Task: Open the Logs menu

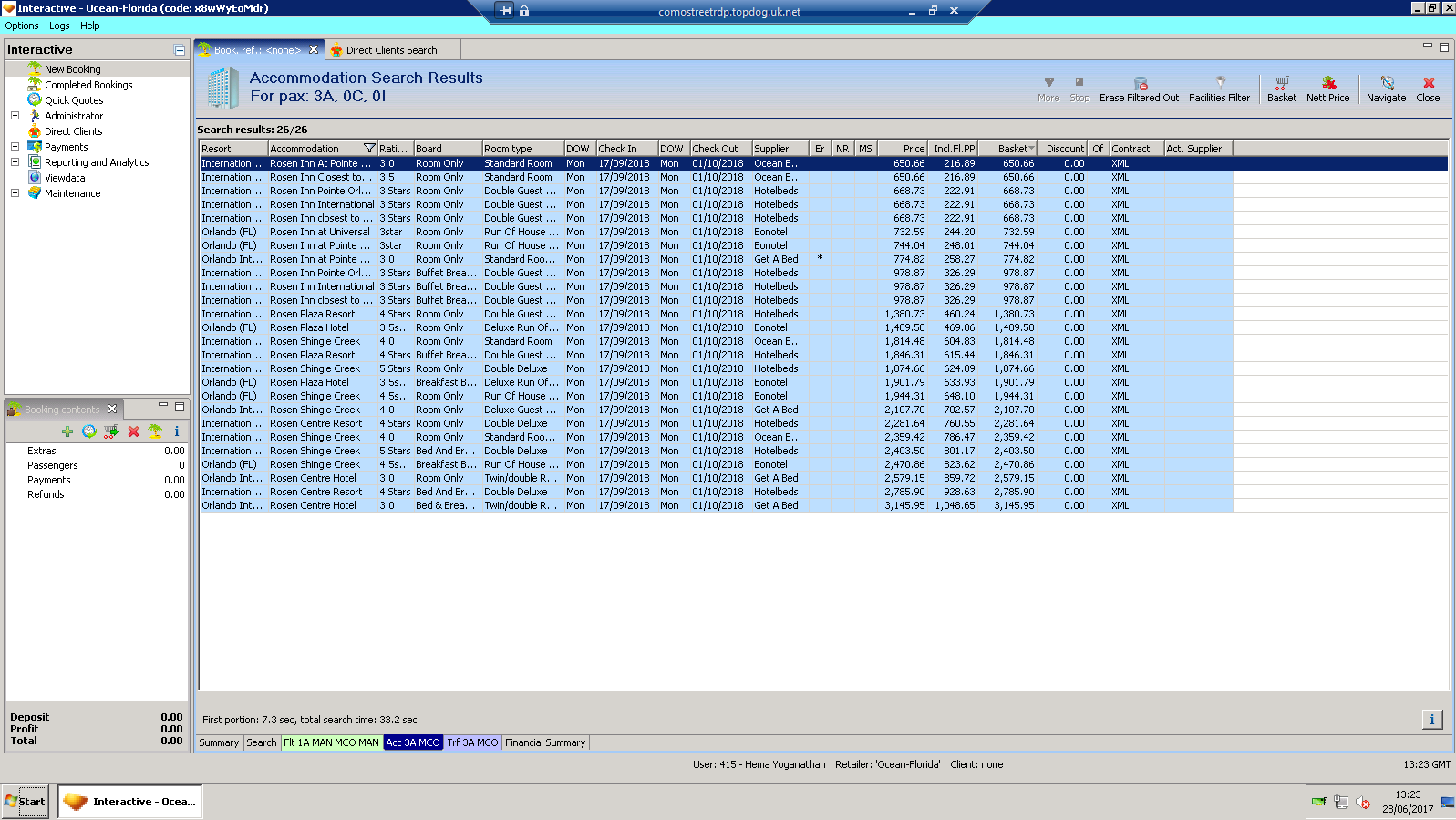Action: pos(59,26)
